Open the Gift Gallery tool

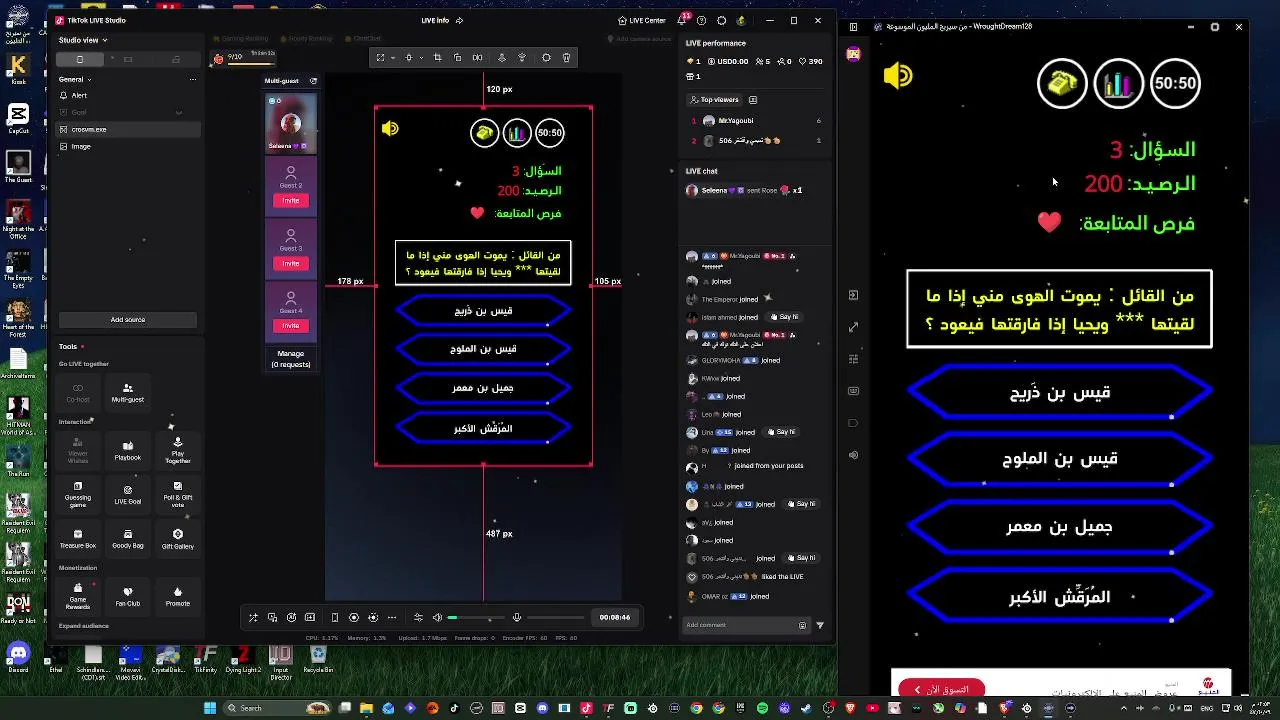177,539
